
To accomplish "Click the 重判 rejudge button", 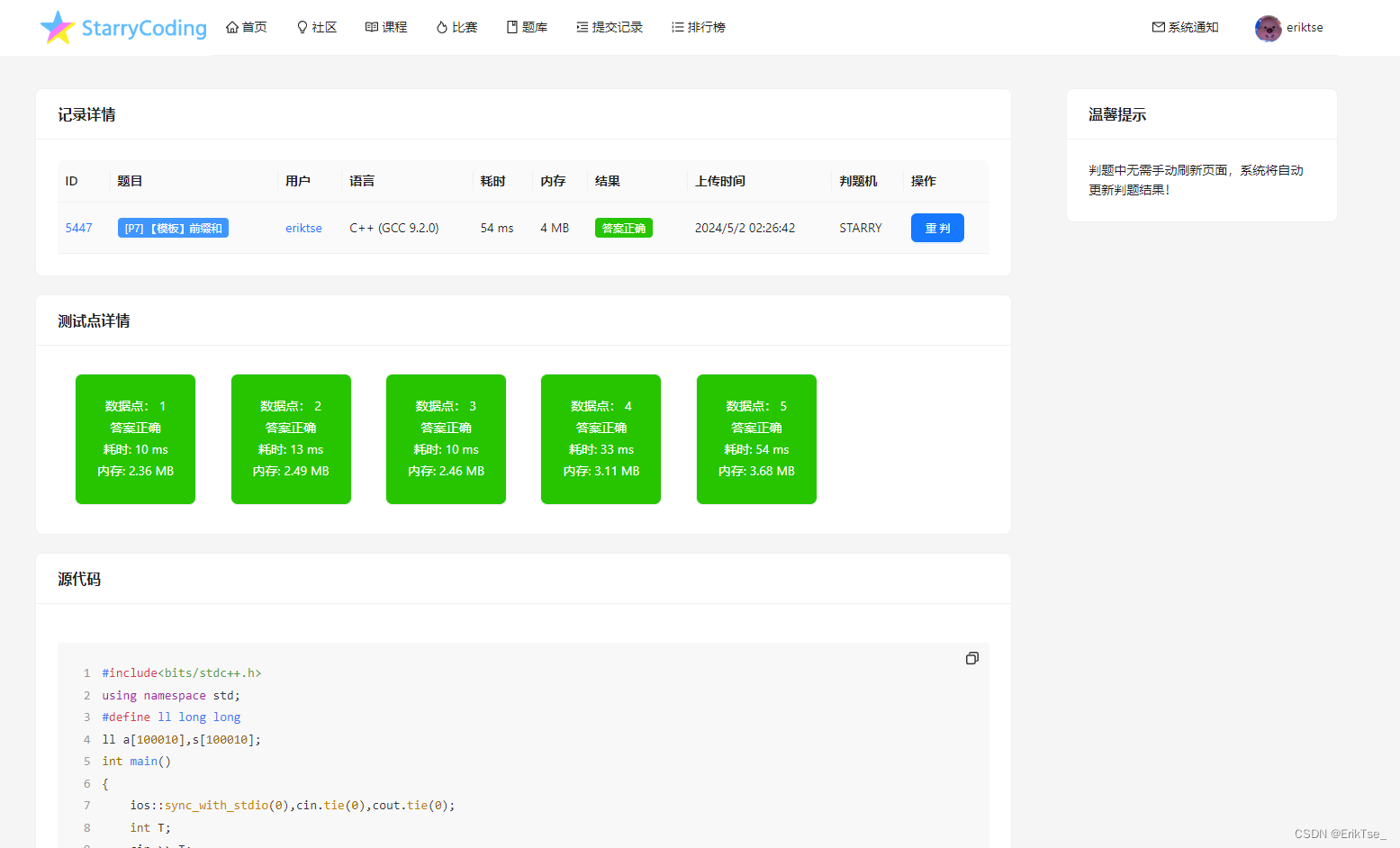I will click(937, 228).
